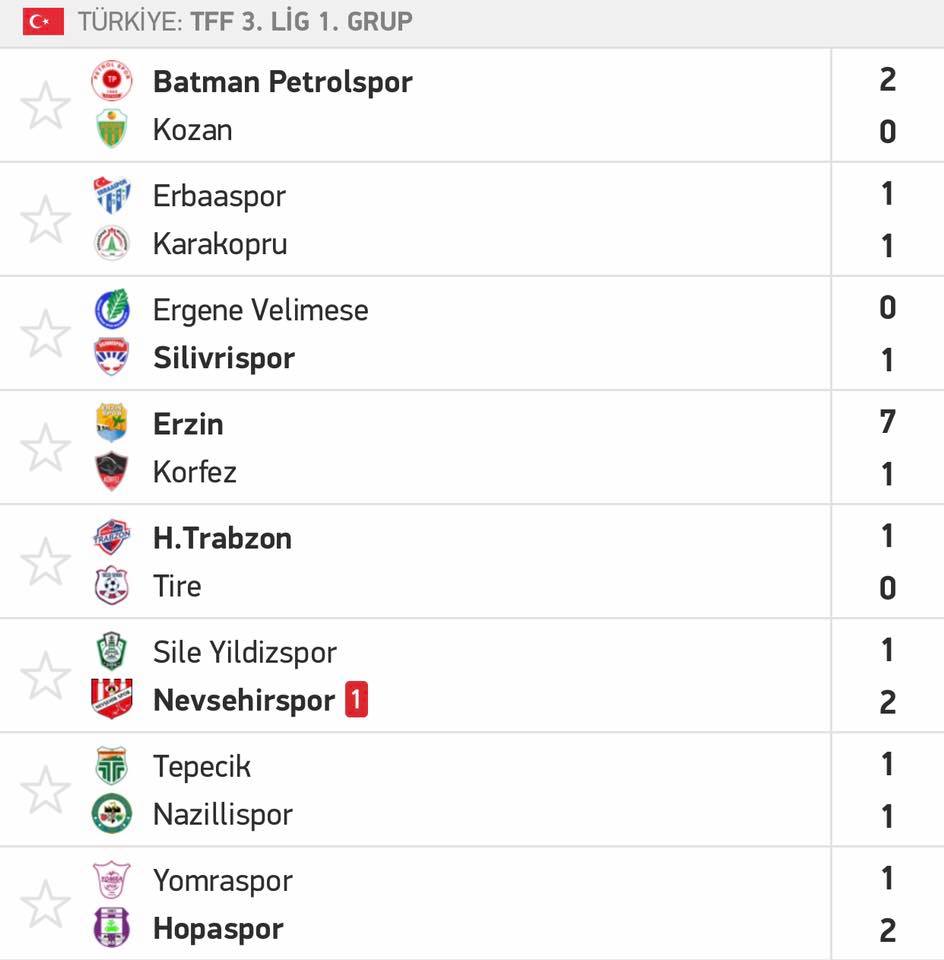The width and height of the screenshot is (944, 960).
Task: Click Nevsehirspor red card indicator
Action: coord(356,699)
